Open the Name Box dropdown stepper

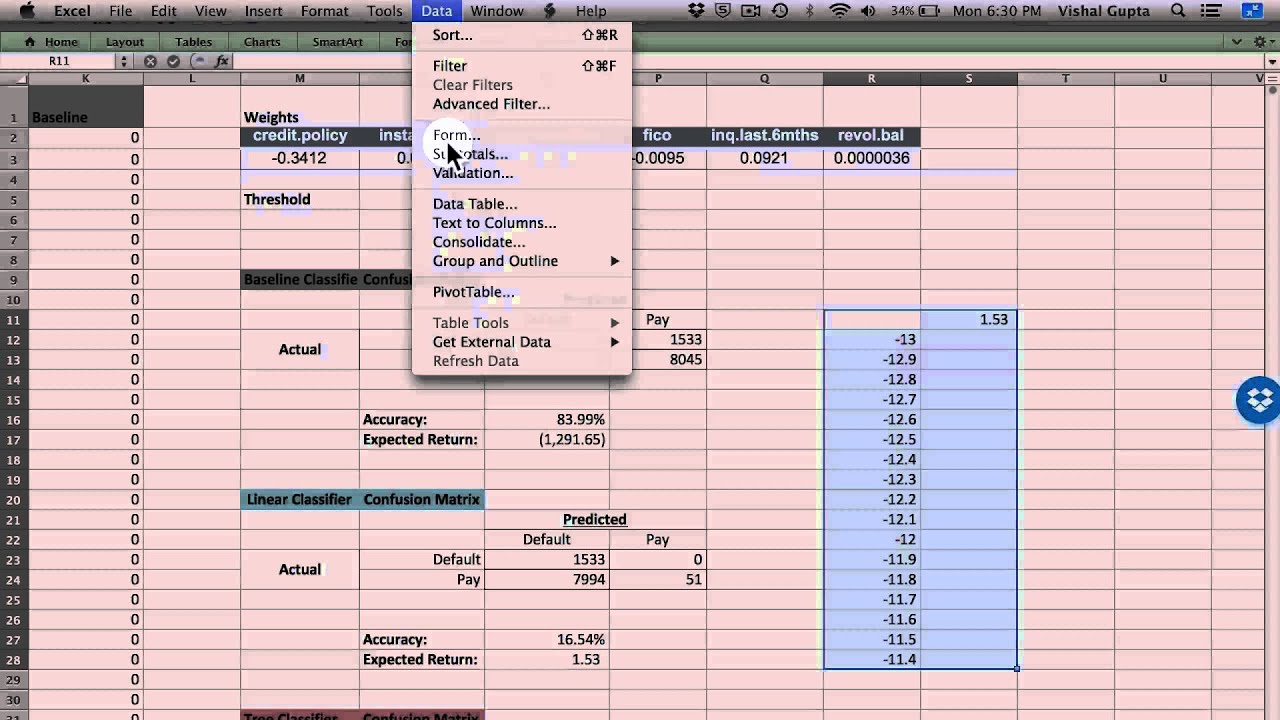pyautogui.click(x=124, y=61)
